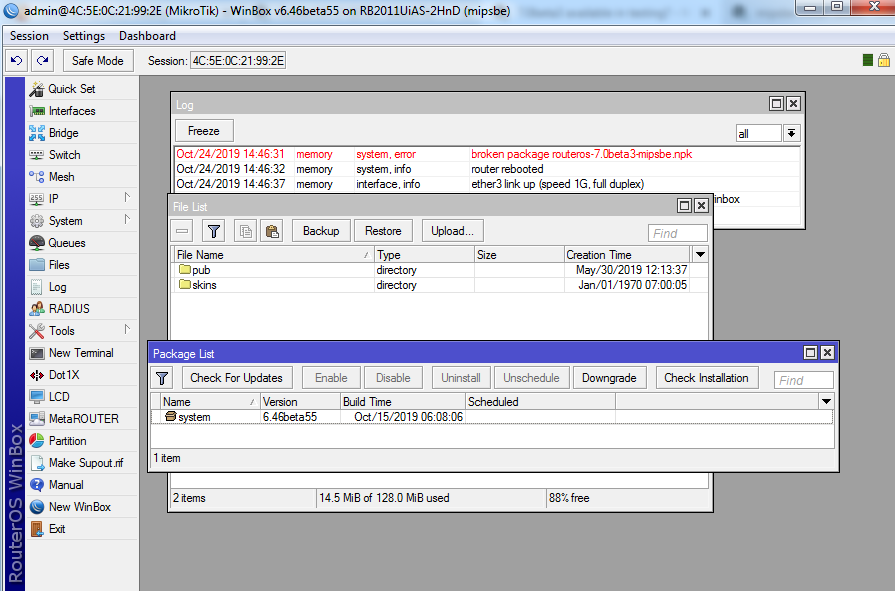Image resolution: width=895 pixels, height=591 pixels.
Task: Click the Package List Find field
Action: 804,380
